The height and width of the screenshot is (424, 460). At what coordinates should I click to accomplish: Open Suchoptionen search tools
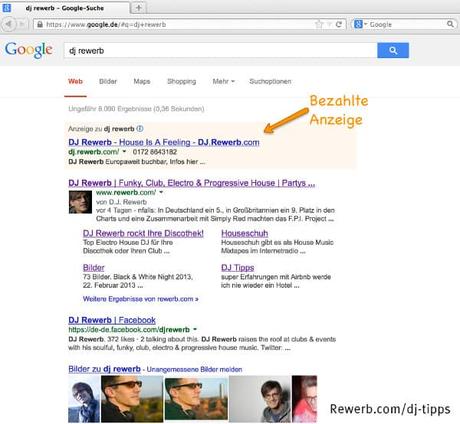click(x=270, y=81)
